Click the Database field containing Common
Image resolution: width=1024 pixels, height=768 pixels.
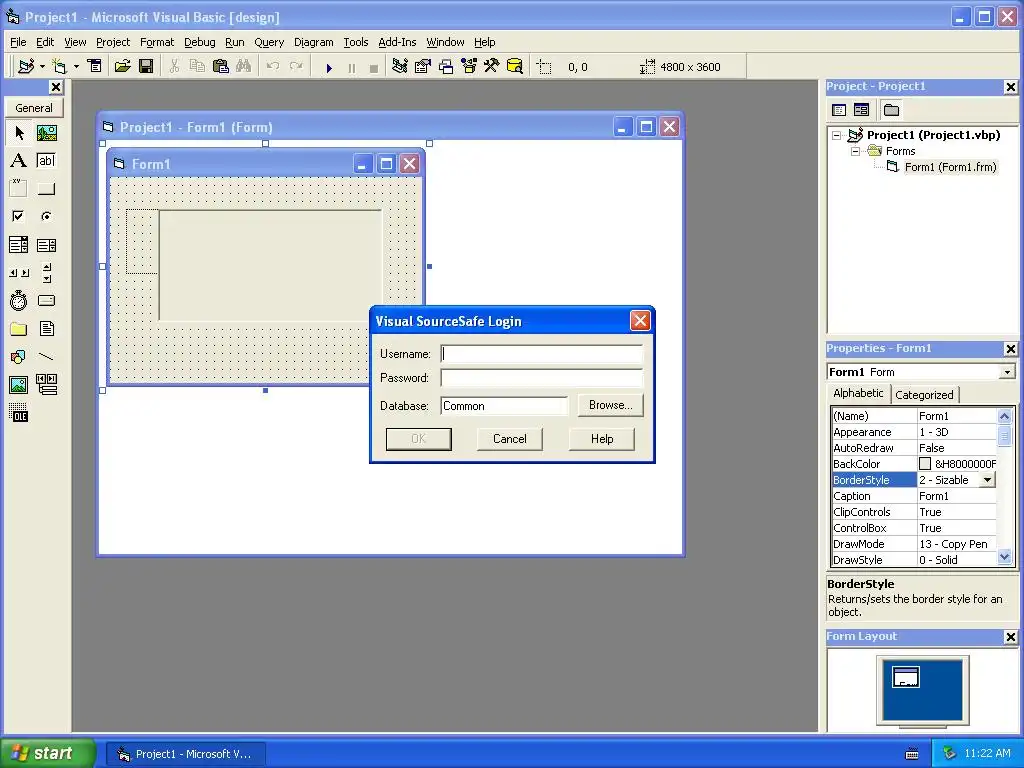(504, 406)
